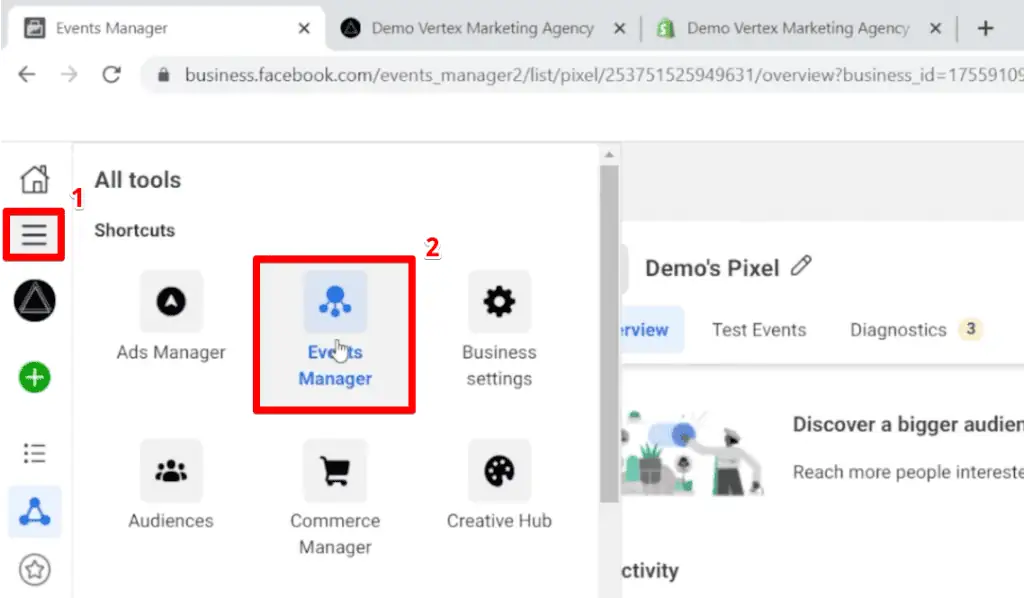Image resolution: width=1024 pixels, height=598 pixels.
Task: Toggle the All tools hamburger menu
Action: [x=34, y=235]
